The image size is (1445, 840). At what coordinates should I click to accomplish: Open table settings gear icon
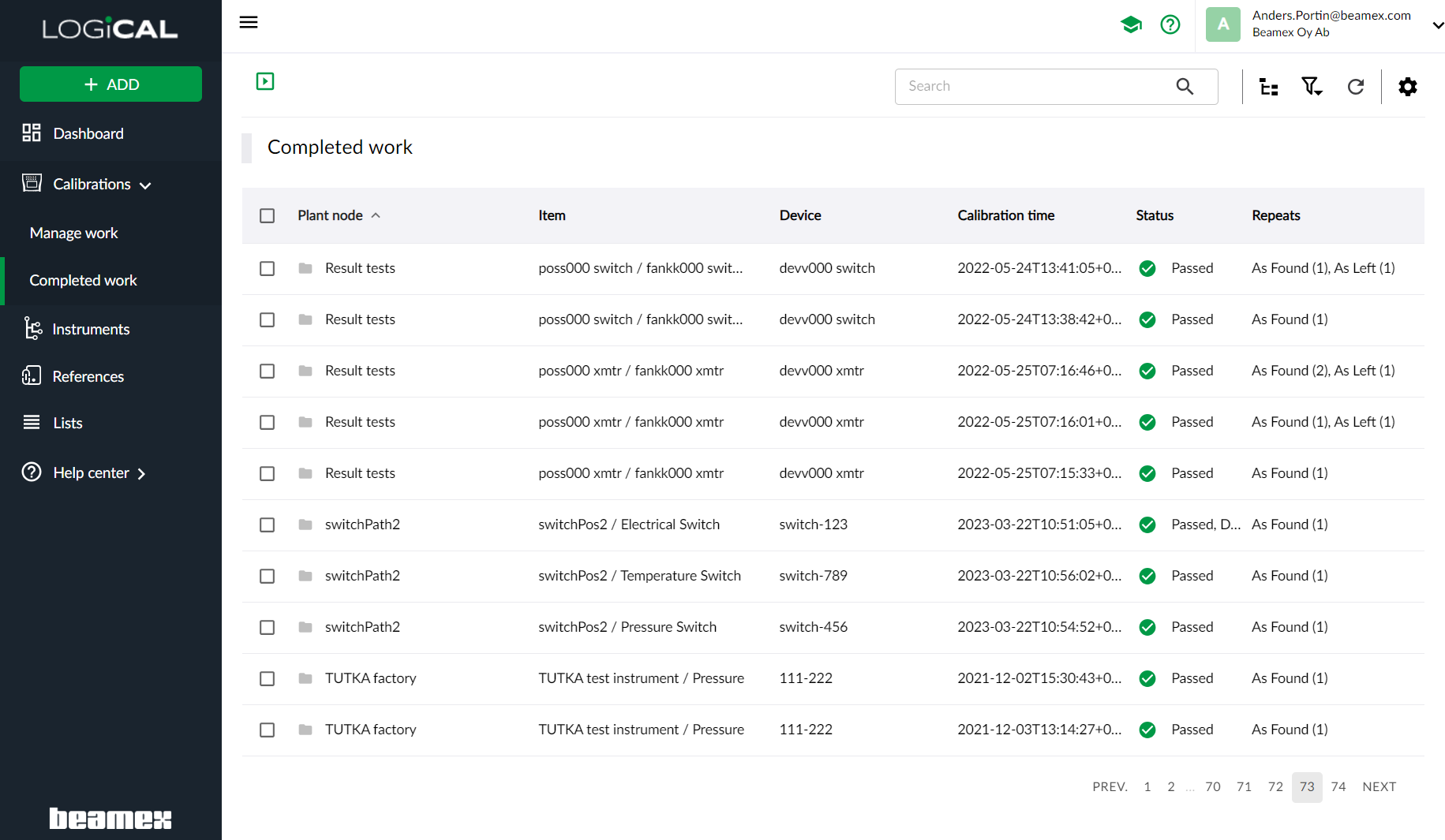1408,87
